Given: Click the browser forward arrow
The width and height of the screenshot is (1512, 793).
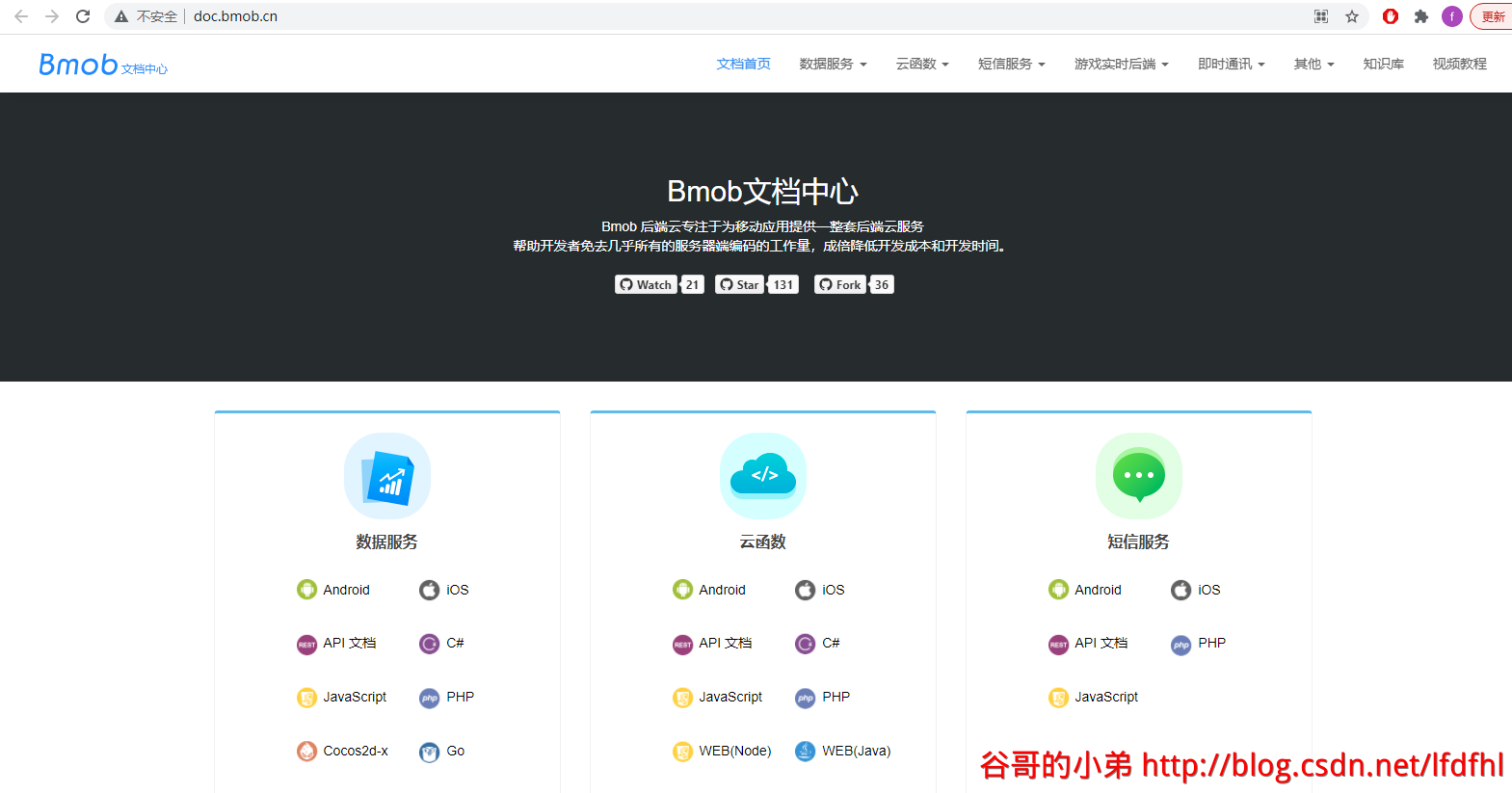Looking at the screenshot, I should click(52, 16).
